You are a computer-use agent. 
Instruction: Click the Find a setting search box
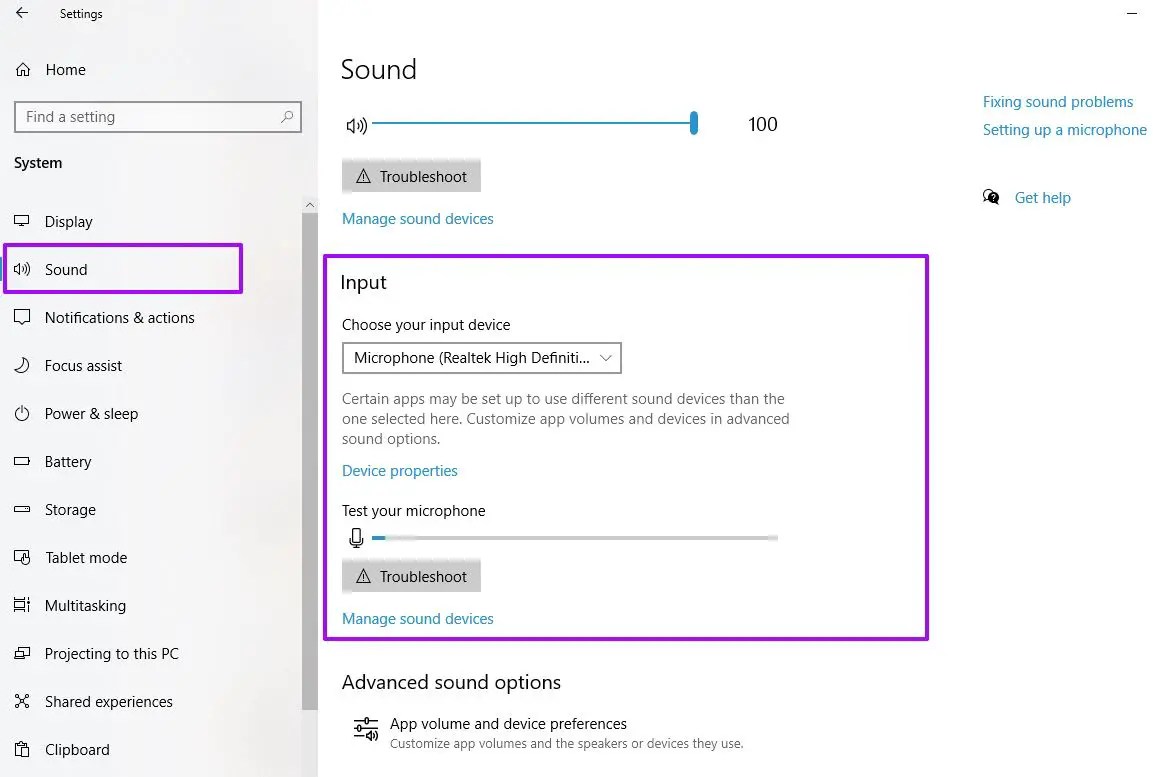coord(157,117)
